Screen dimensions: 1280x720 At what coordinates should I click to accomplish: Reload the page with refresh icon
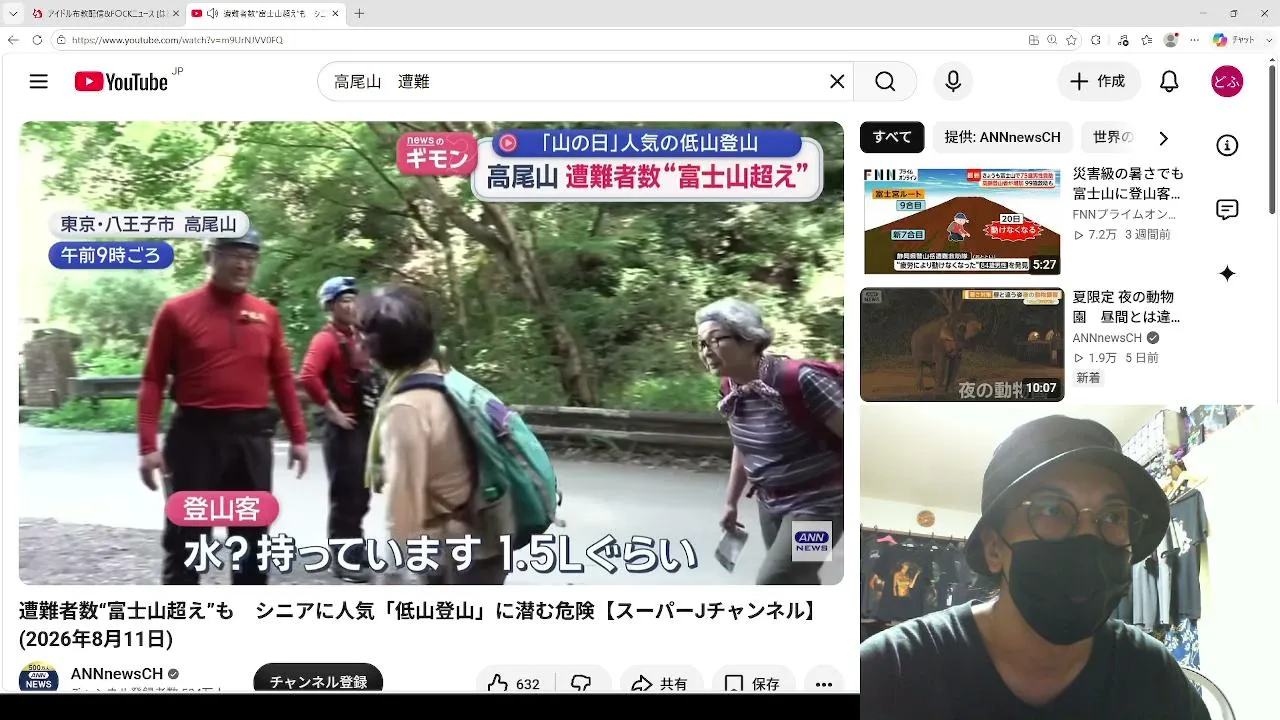pos(37,40)
